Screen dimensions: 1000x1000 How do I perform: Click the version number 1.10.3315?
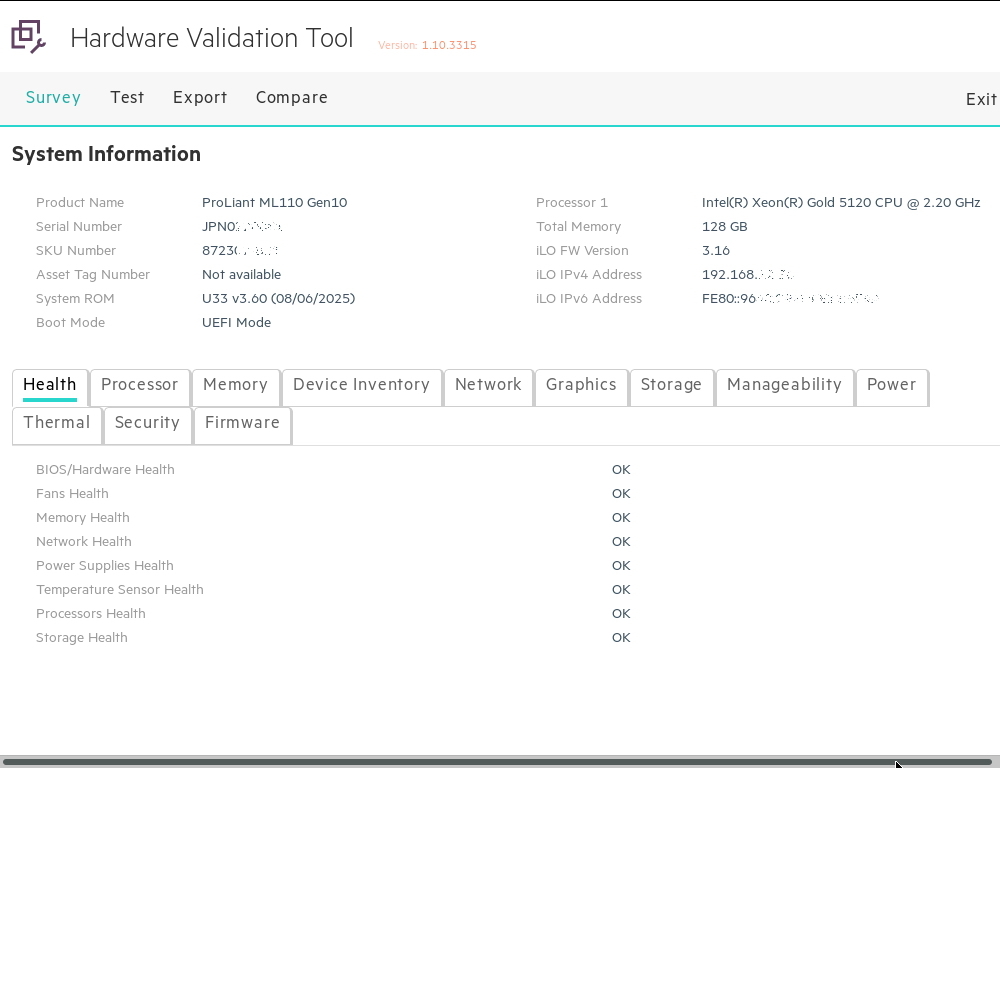[449, 45]
